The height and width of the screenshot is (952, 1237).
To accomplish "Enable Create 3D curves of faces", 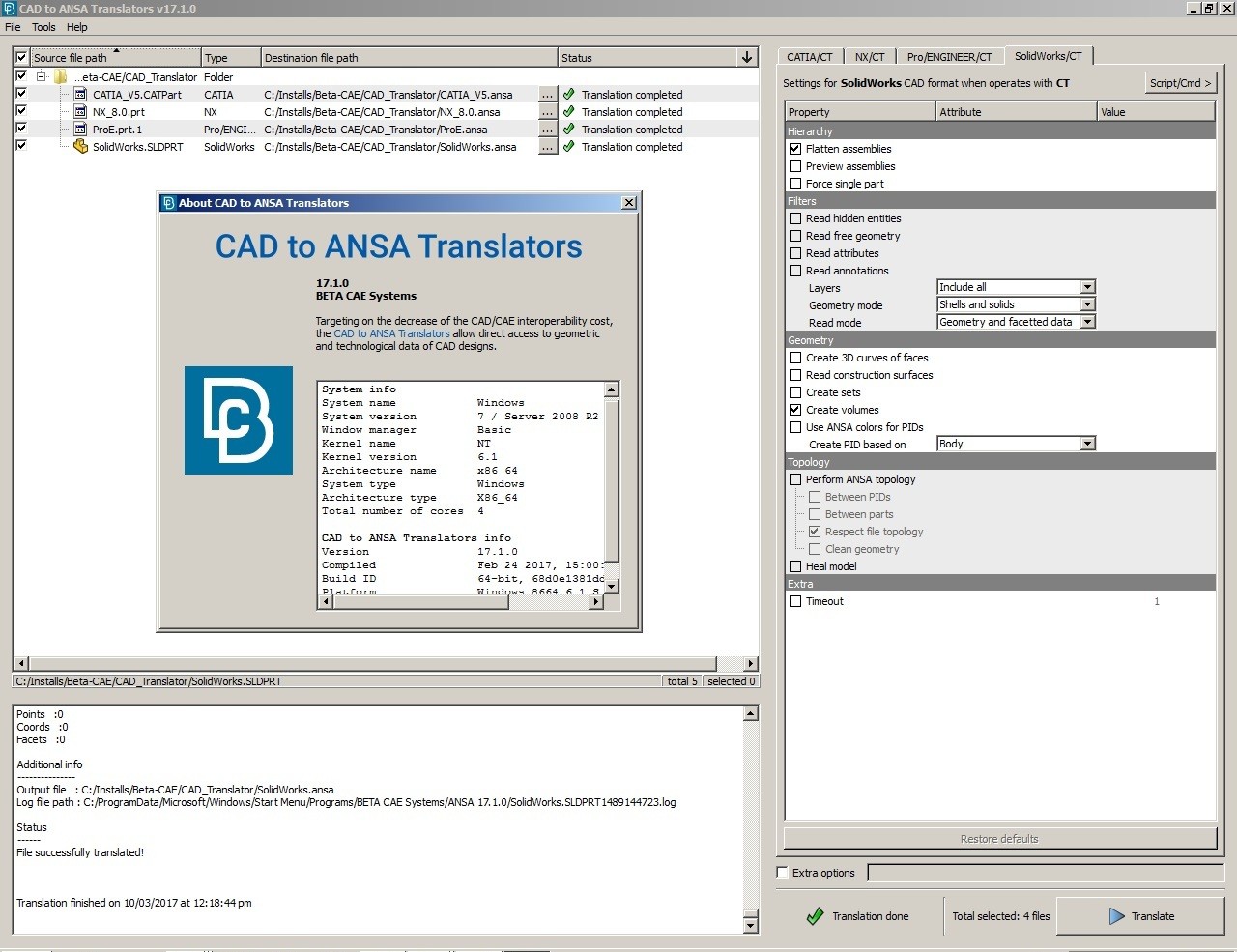I will click(795, 358).
